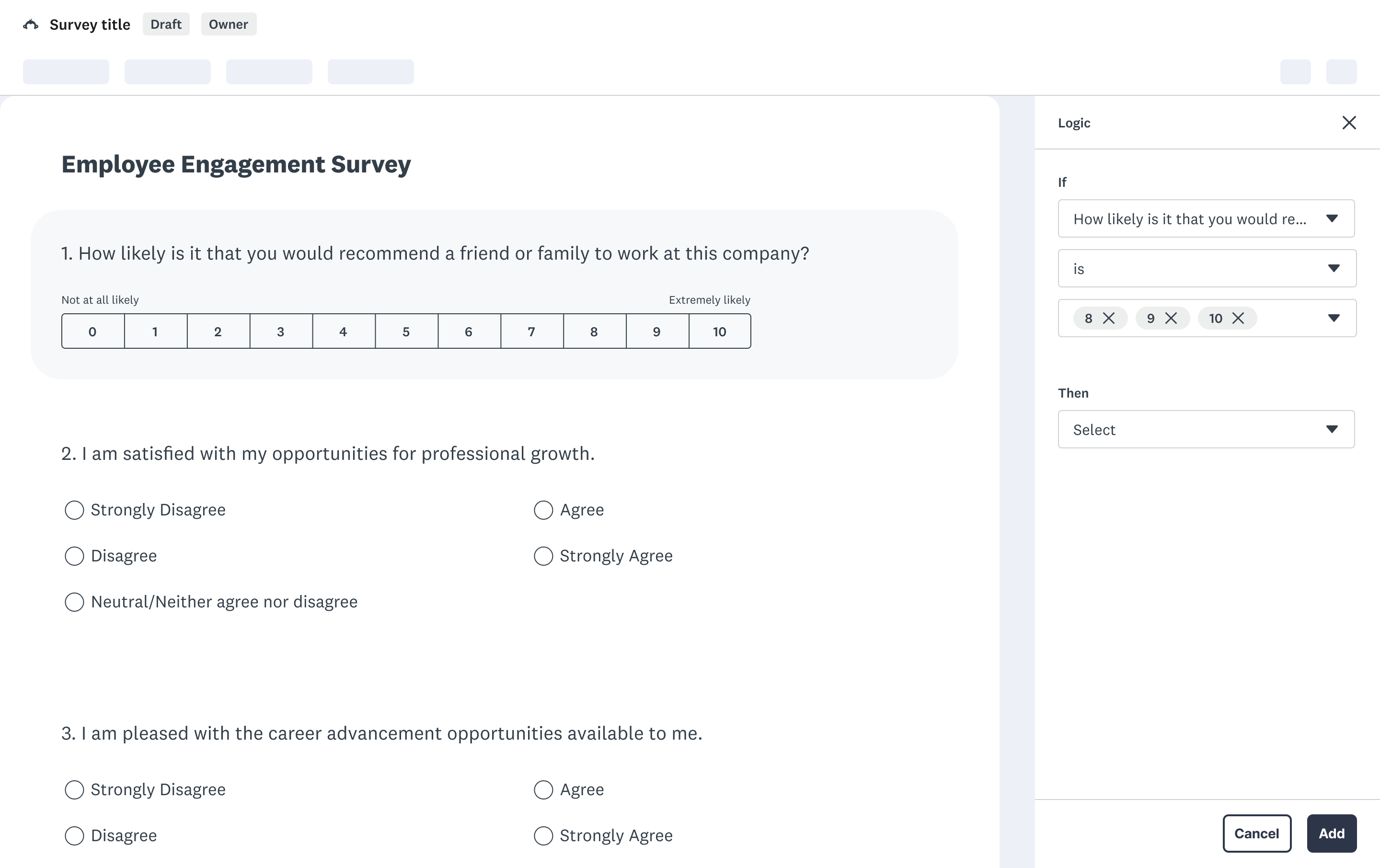Open the Then 'Select' dropdown
This screenshot has height=868, width=1380.
pyautogui.click(x=1206, y=429)
